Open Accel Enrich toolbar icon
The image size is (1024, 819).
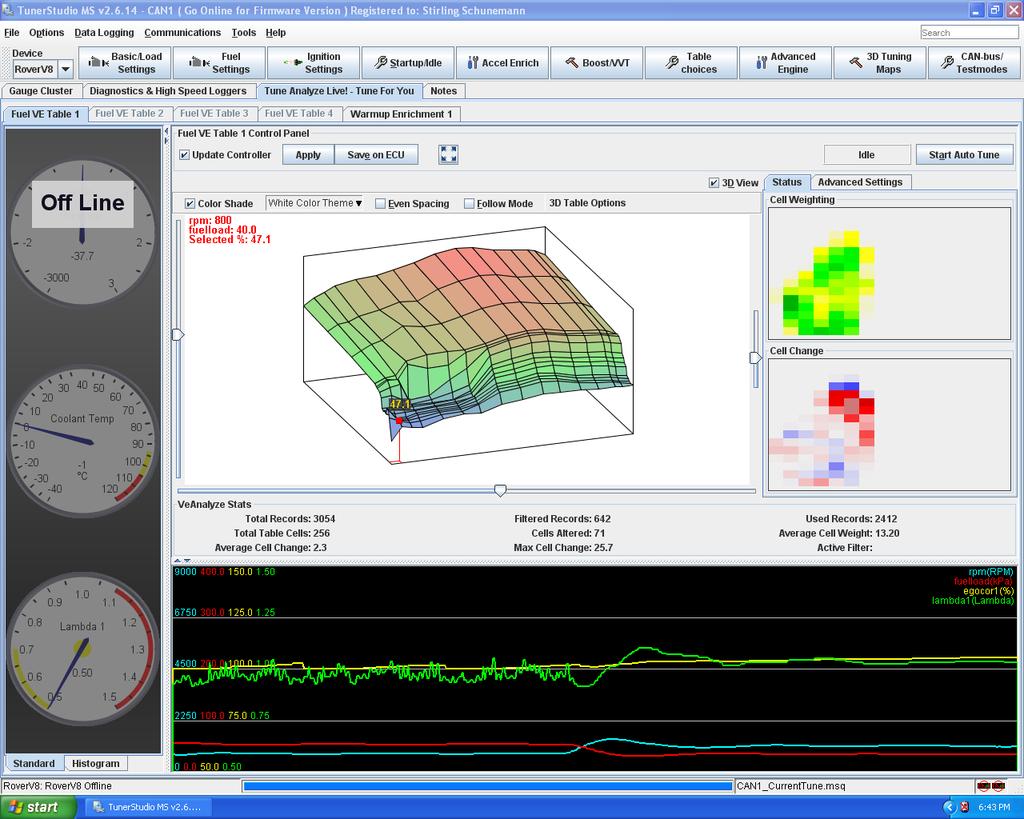(473, 63)
